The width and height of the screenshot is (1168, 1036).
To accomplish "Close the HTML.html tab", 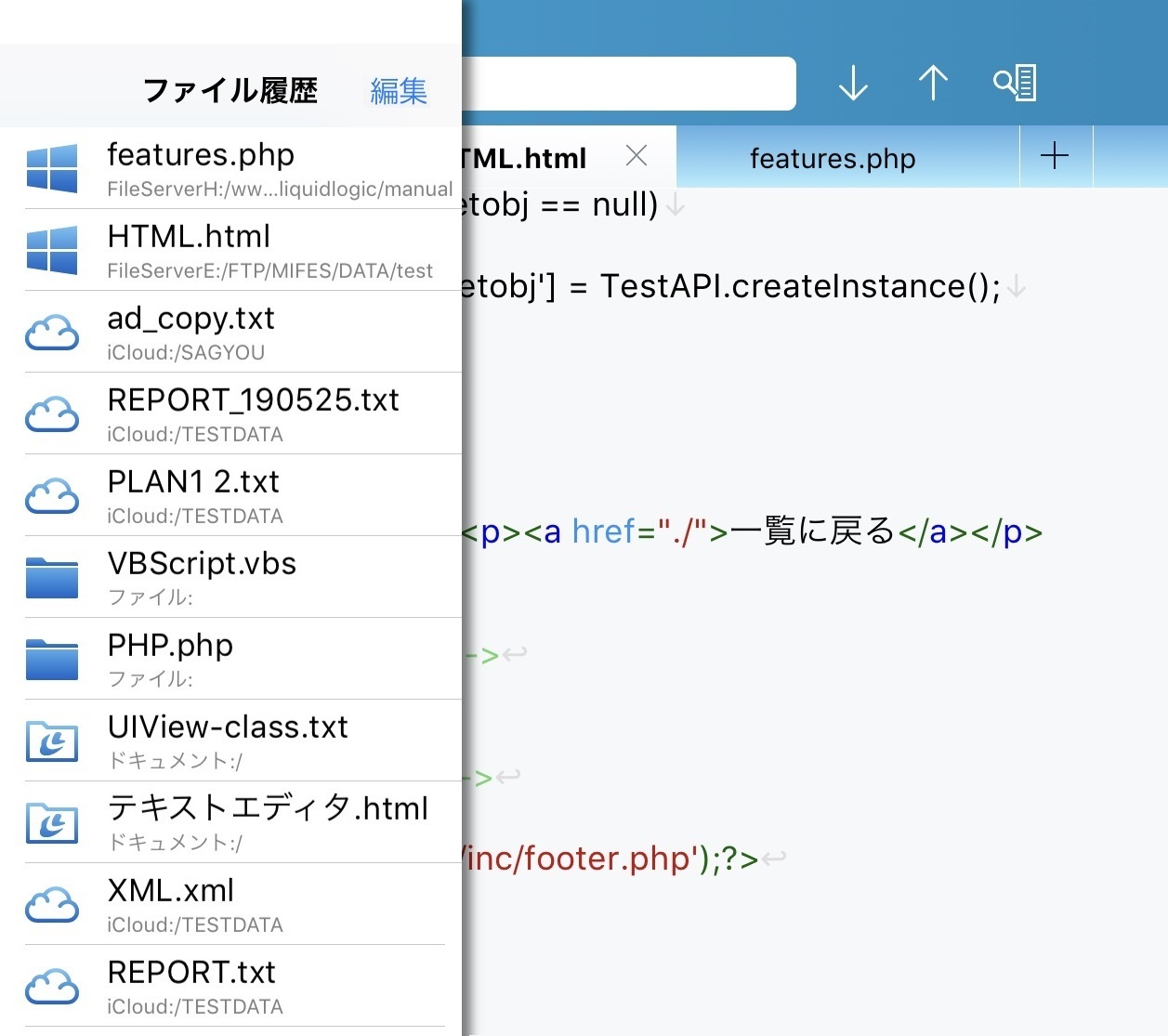I will [636, 156].
